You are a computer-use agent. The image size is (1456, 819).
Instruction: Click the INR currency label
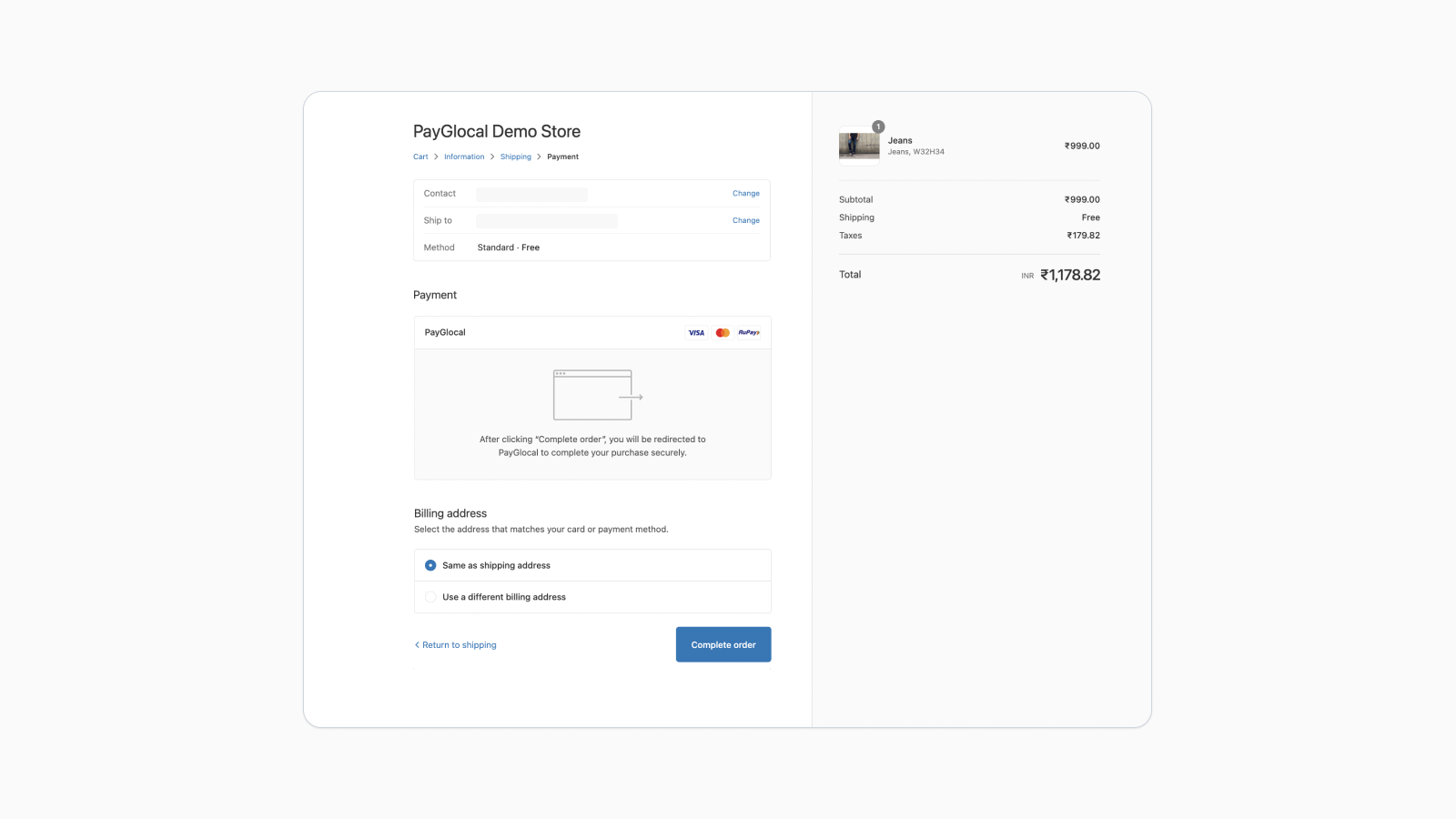point(1027,276)
